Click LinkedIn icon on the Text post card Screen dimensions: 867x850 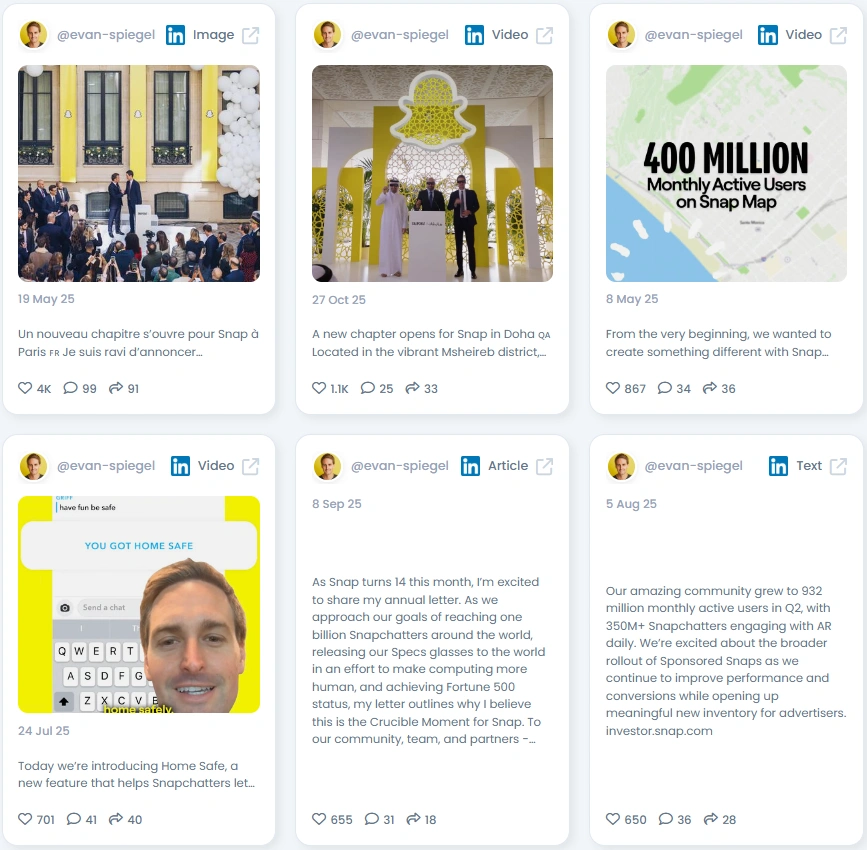point(778,466)
